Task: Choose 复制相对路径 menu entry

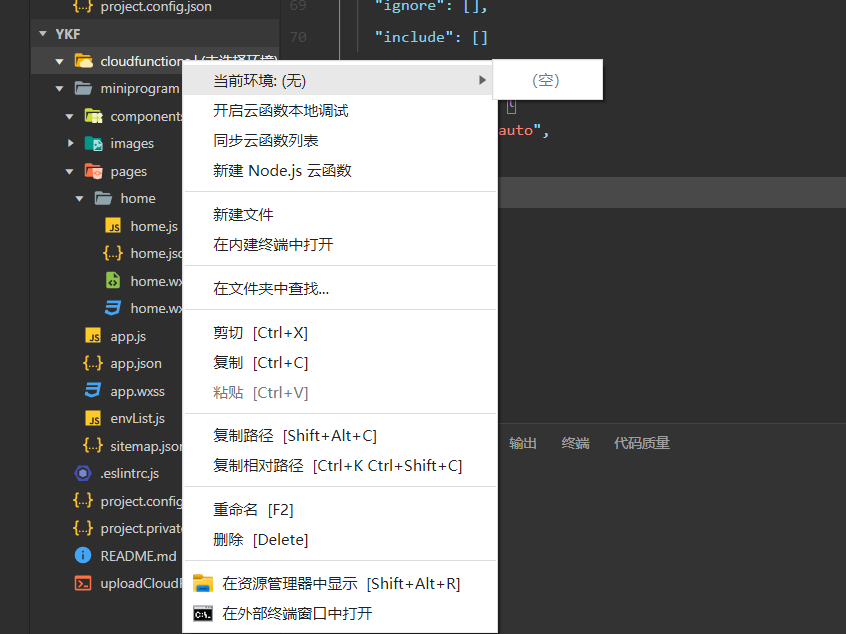Action: click(x=340, y=465)
